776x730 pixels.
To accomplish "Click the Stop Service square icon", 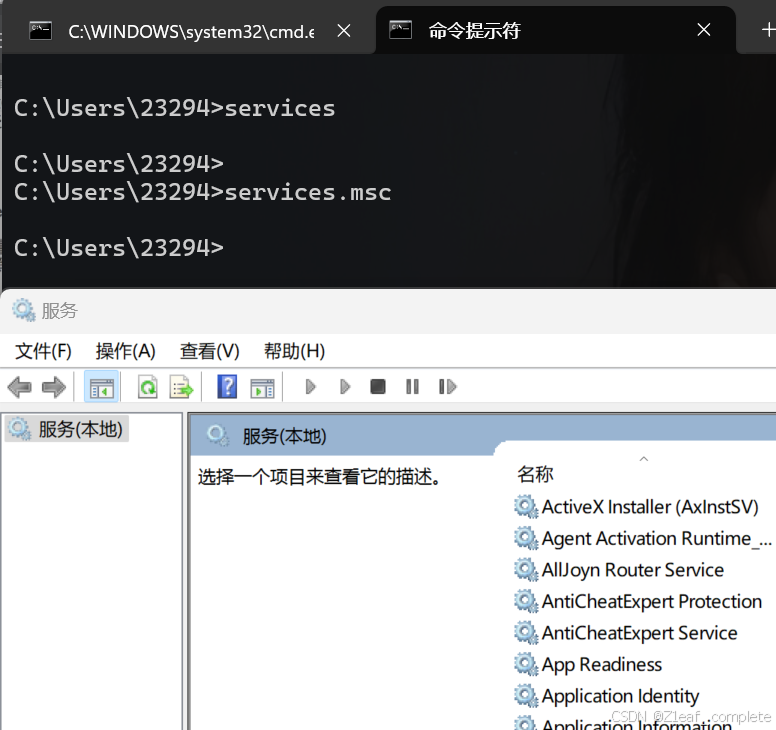I will (x=378, y=387).
